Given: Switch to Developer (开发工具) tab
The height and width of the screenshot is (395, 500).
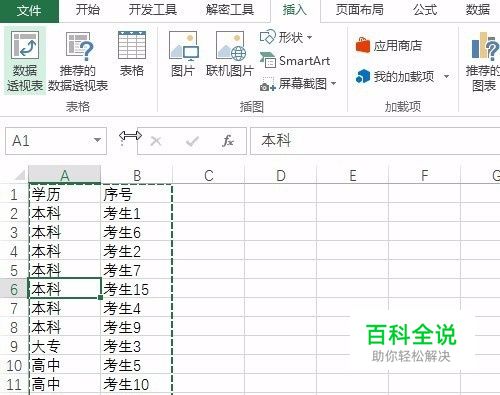Looking at the screenshot, I should click(x=153, y=10).
